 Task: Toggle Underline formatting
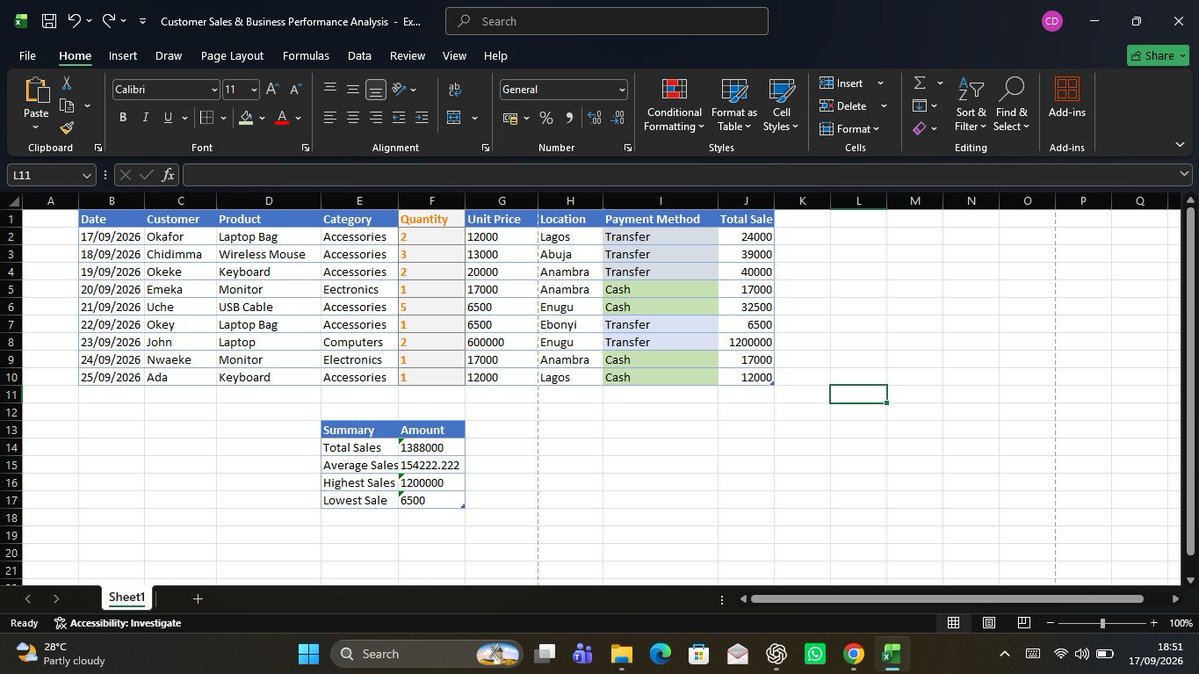167,117
